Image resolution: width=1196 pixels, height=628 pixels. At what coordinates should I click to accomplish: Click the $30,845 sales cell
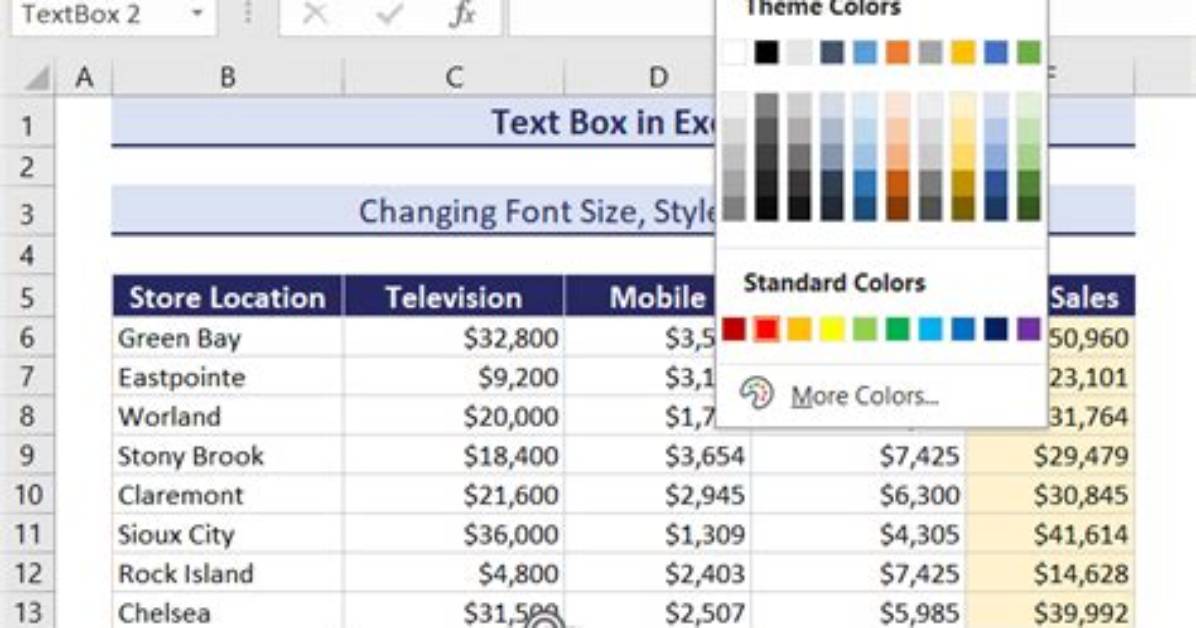(1050, 495)
